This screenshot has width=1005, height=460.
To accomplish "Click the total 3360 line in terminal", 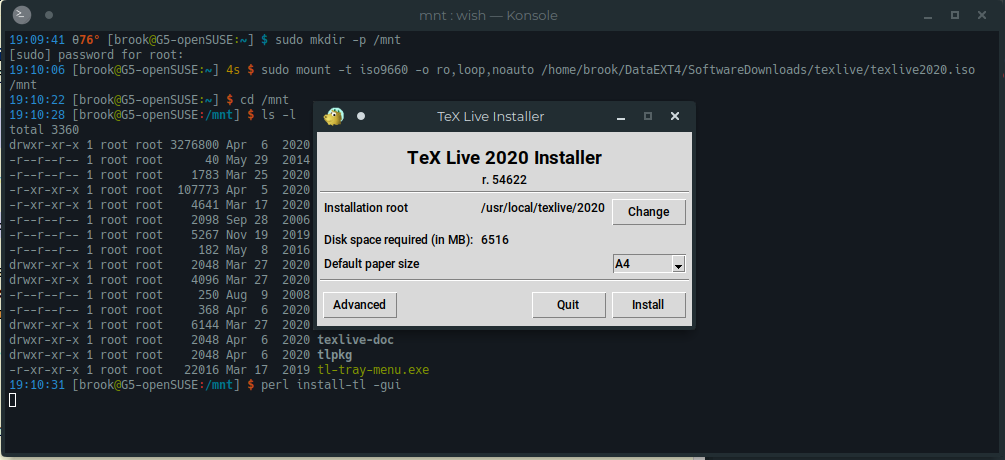I will pos(44,130).
